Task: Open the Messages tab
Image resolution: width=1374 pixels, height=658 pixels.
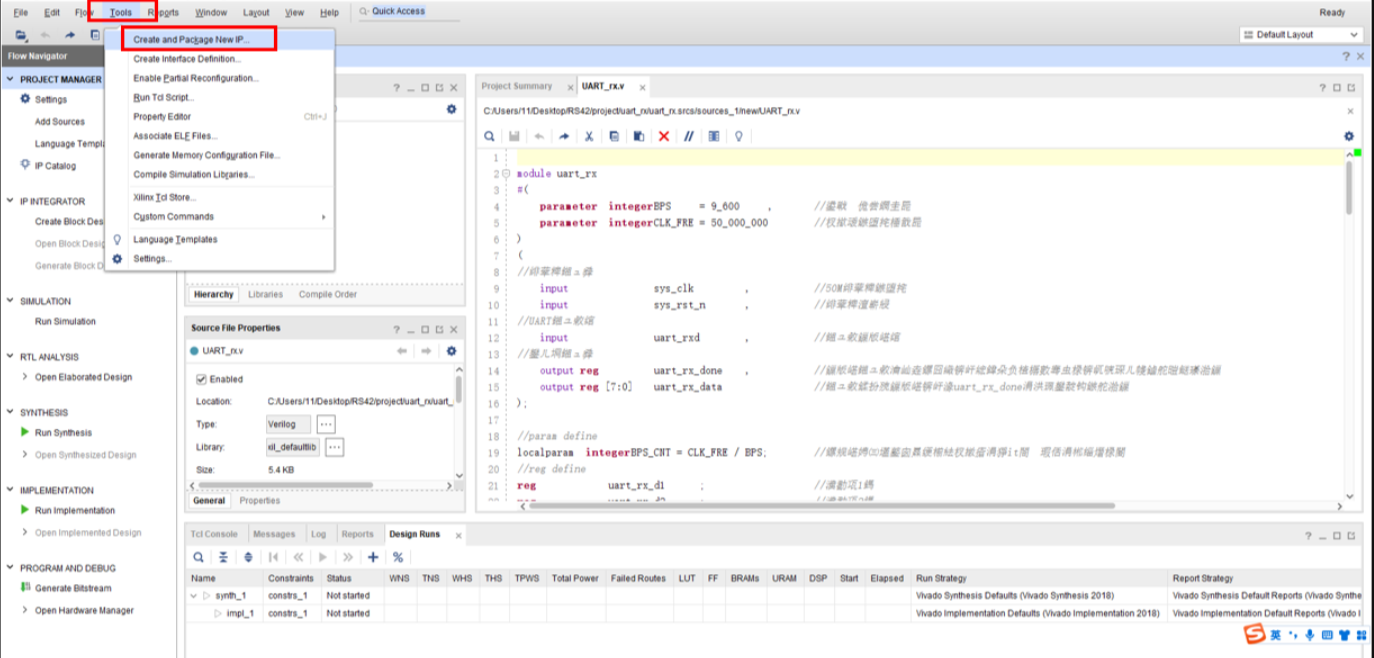Action: 274,534
